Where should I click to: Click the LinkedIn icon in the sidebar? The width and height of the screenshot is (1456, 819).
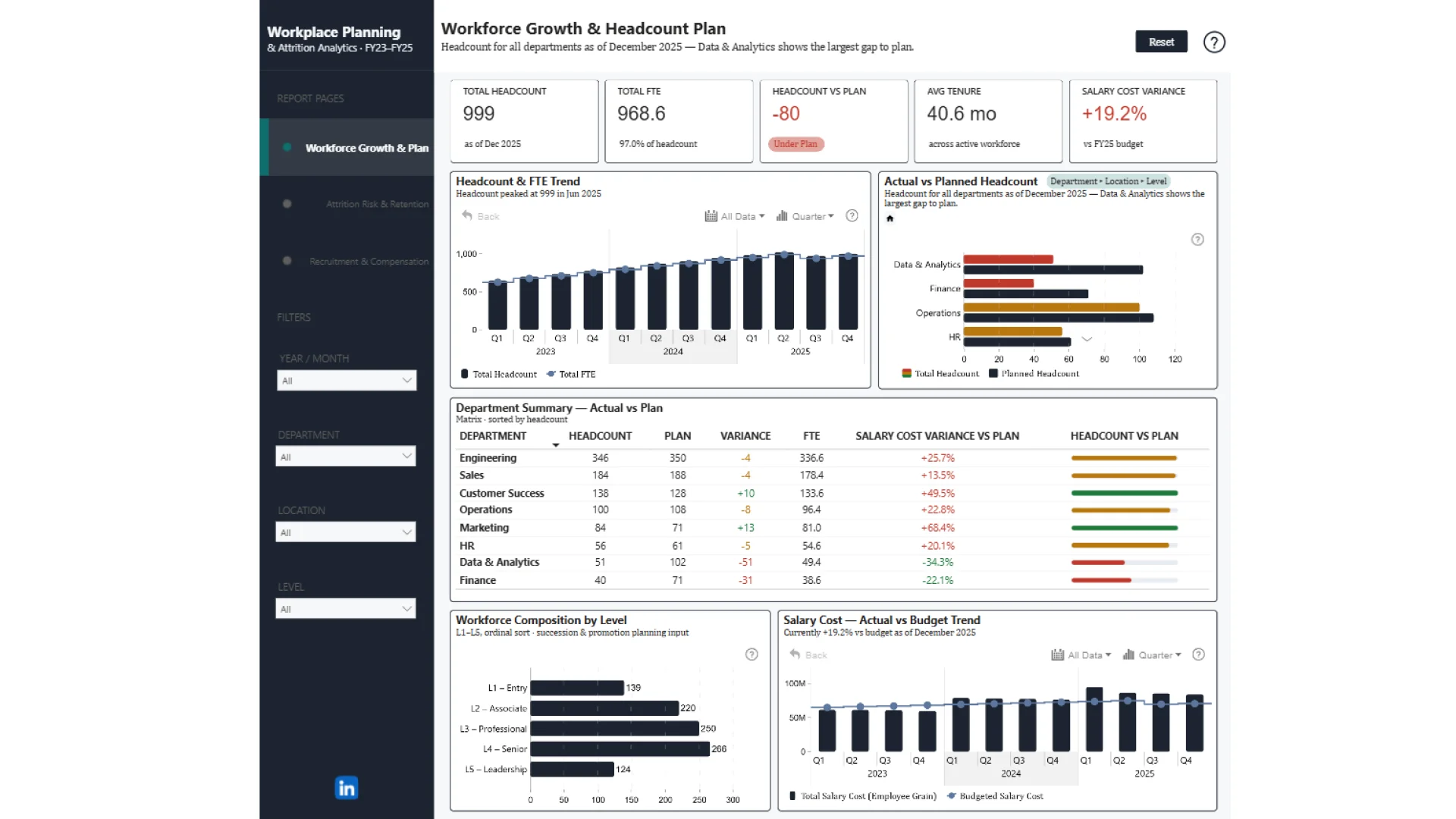[x=347, y=788]
